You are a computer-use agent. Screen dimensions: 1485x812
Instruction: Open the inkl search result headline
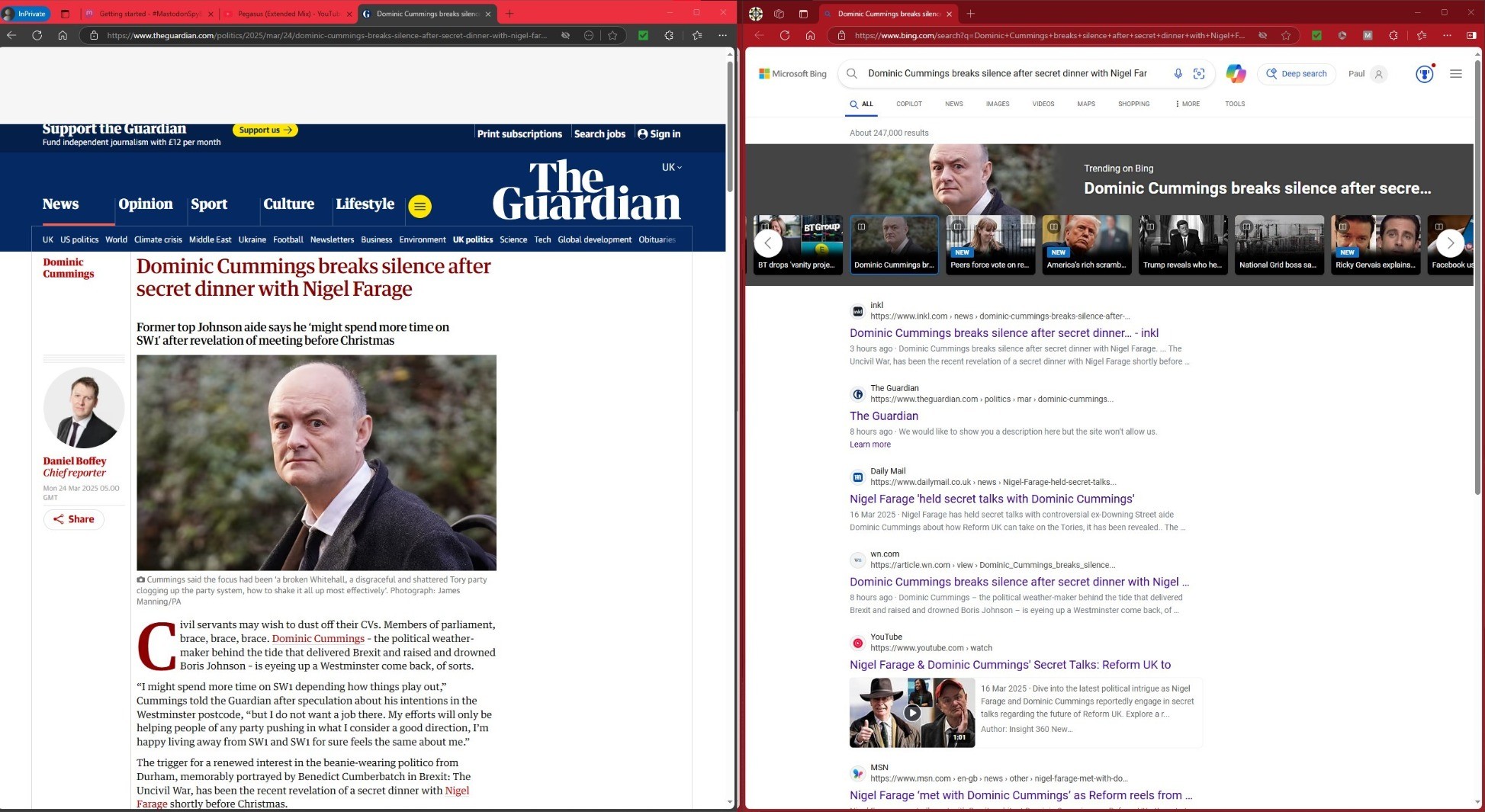pyautogui.click(x=1004, y=333)
